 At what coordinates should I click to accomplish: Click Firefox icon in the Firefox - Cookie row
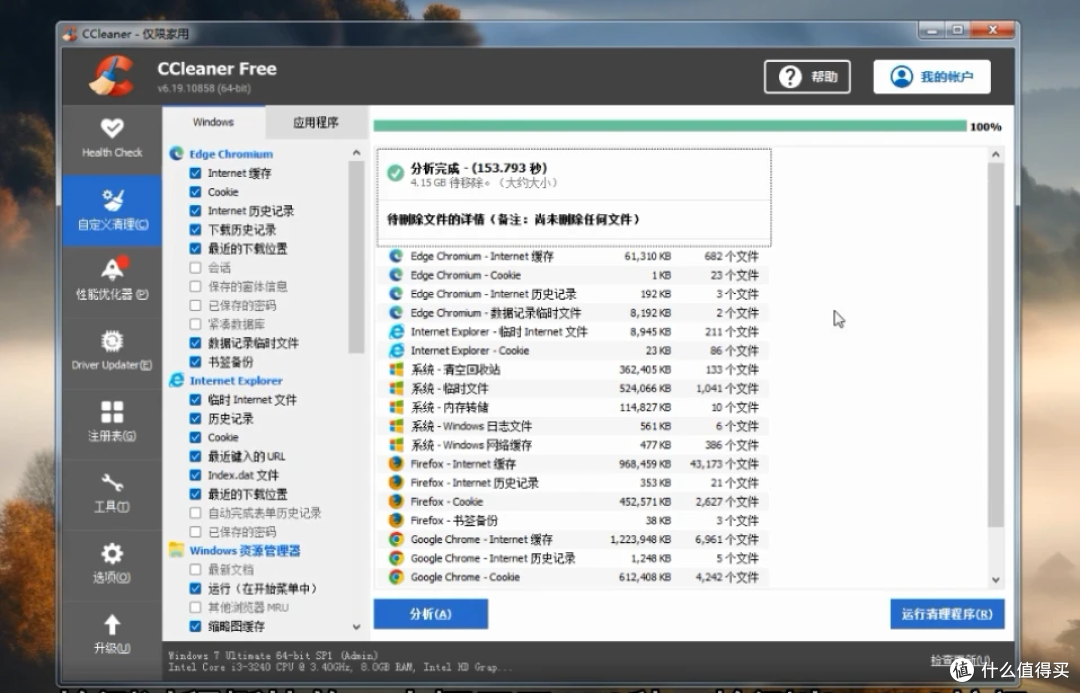pos(396,501)
